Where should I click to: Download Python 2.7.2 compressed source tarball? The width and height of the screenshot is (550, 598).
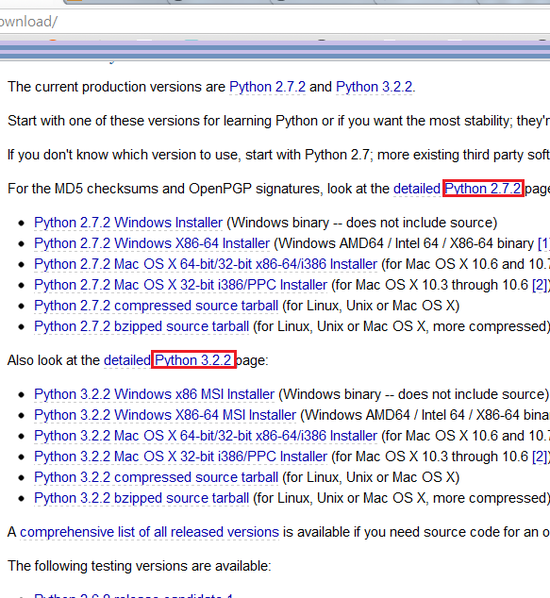point(156,305)
